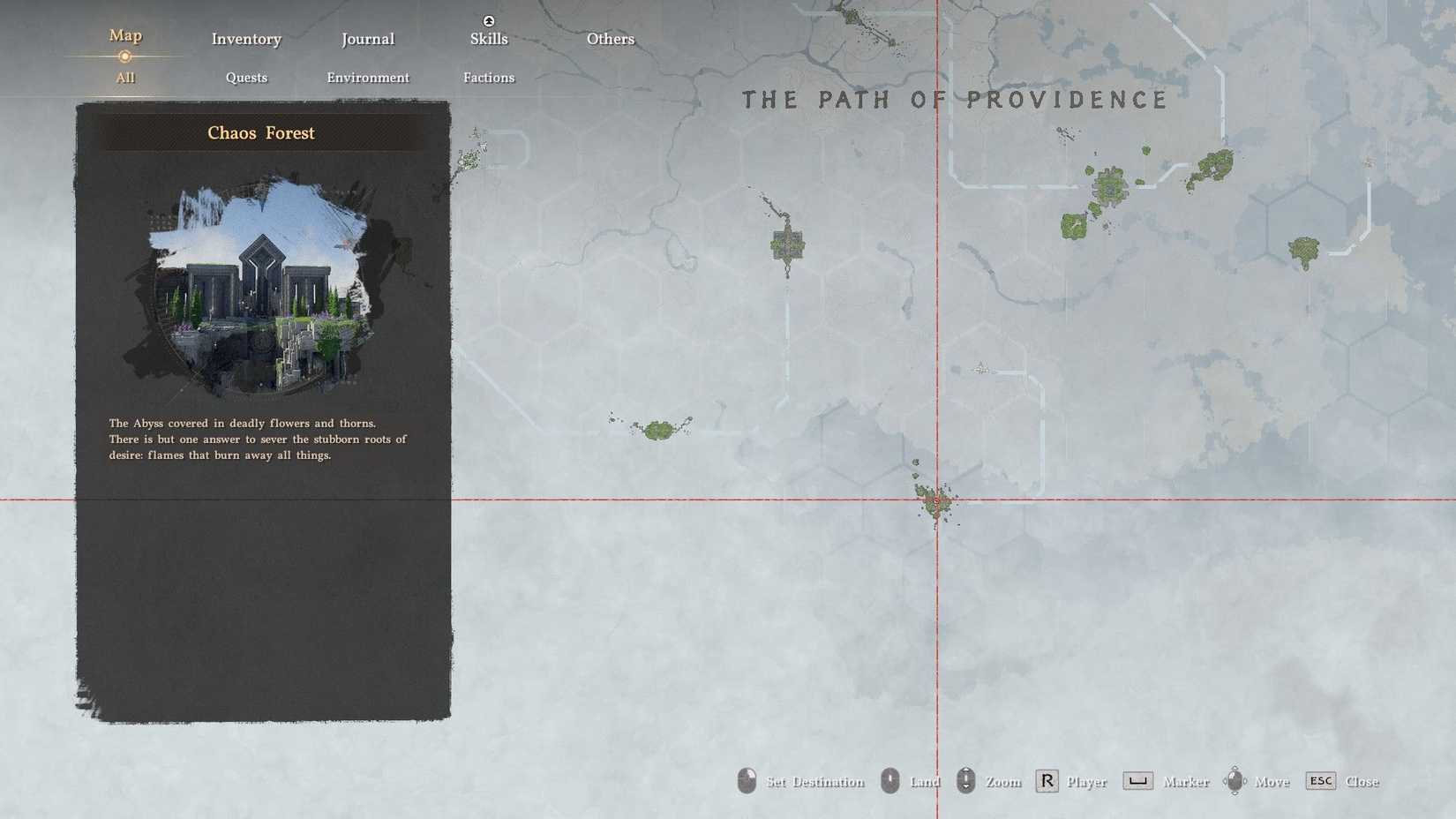Select the Environment map filter

click(367, 78)
